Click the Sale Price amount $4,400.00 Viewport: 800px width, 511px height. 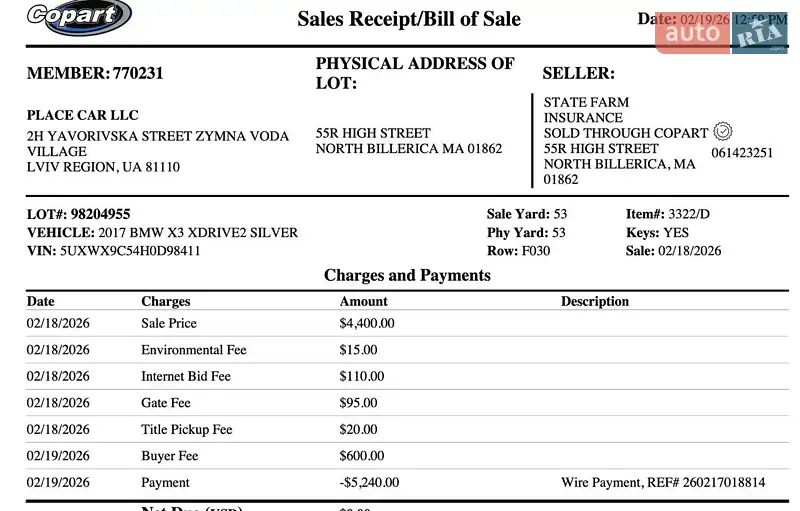pos(367,323)
